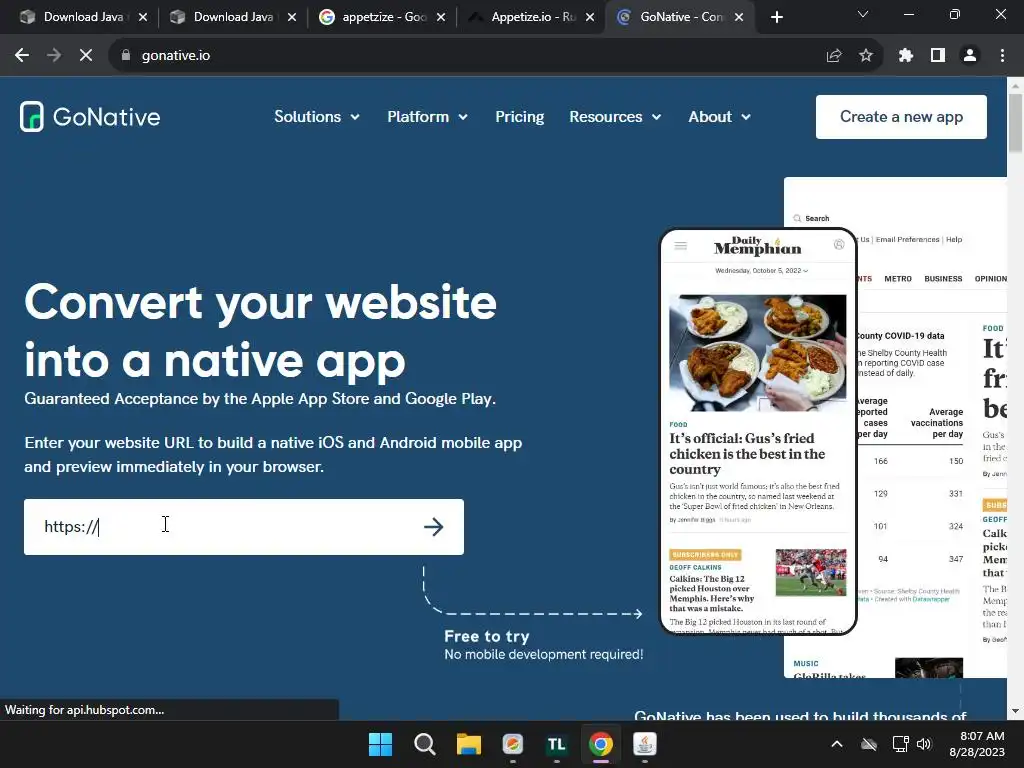Submit URL with arrow button
1024x768 pixels.
click(x=434, y=527)
